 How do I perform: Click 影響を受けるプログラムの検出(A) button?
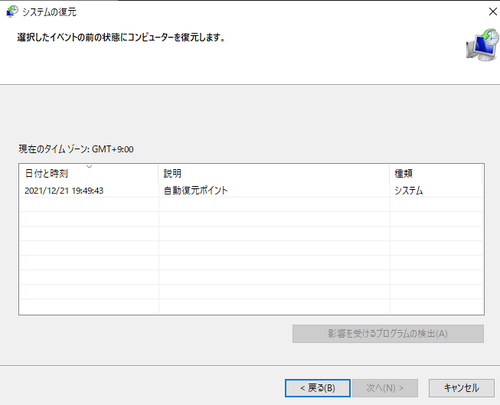coord(388,334)
